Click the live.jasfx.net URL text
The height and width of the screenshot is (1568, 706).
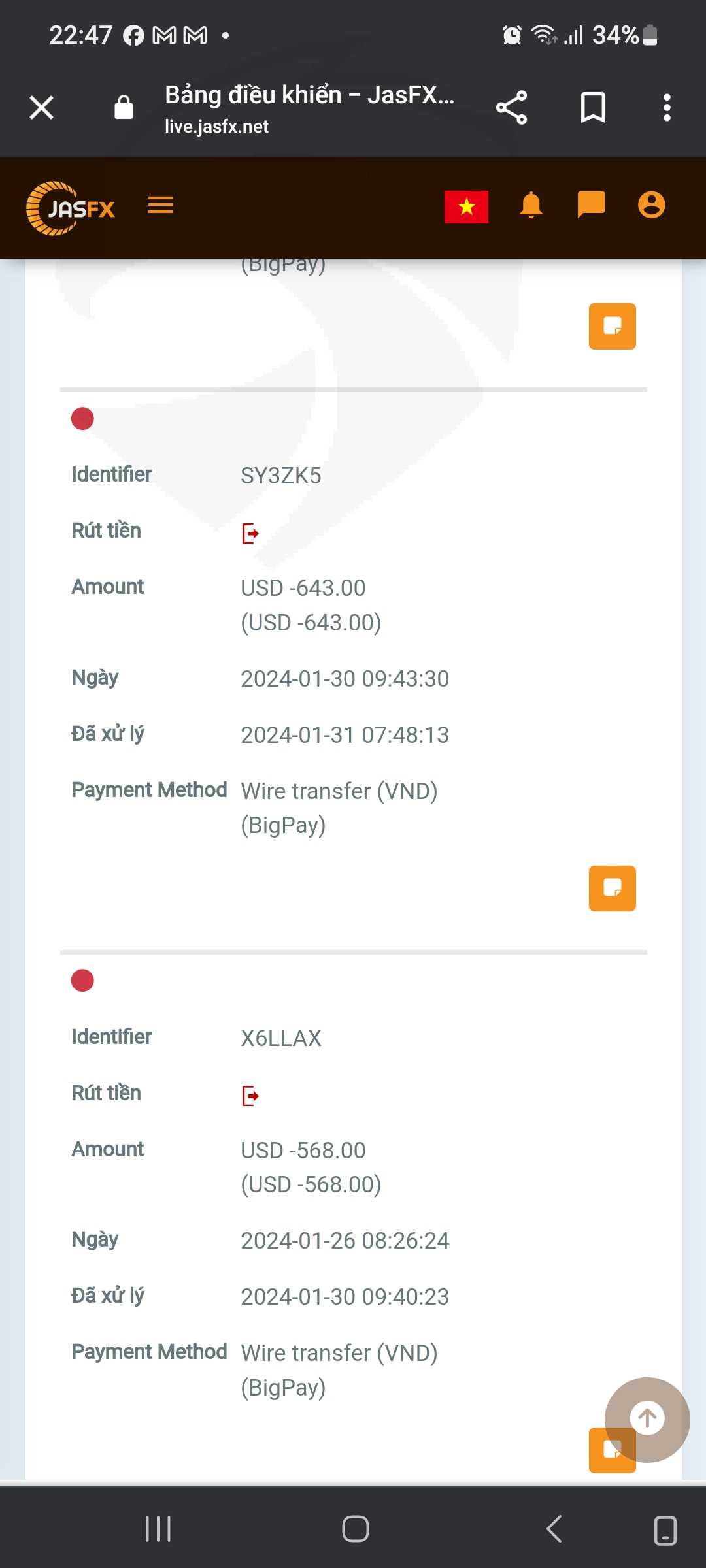pyautogui.click(x=216, y=127)
